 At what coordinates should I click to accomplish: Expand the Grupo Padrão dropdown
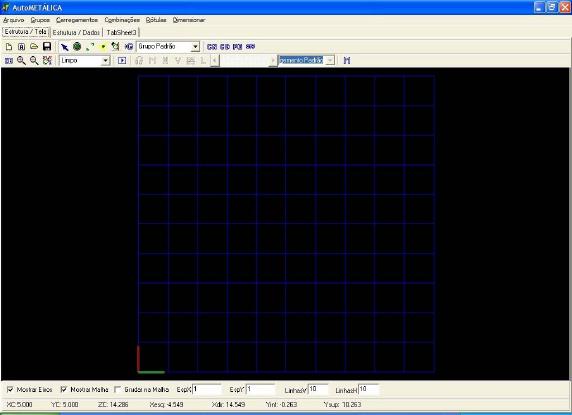point(196,47)
